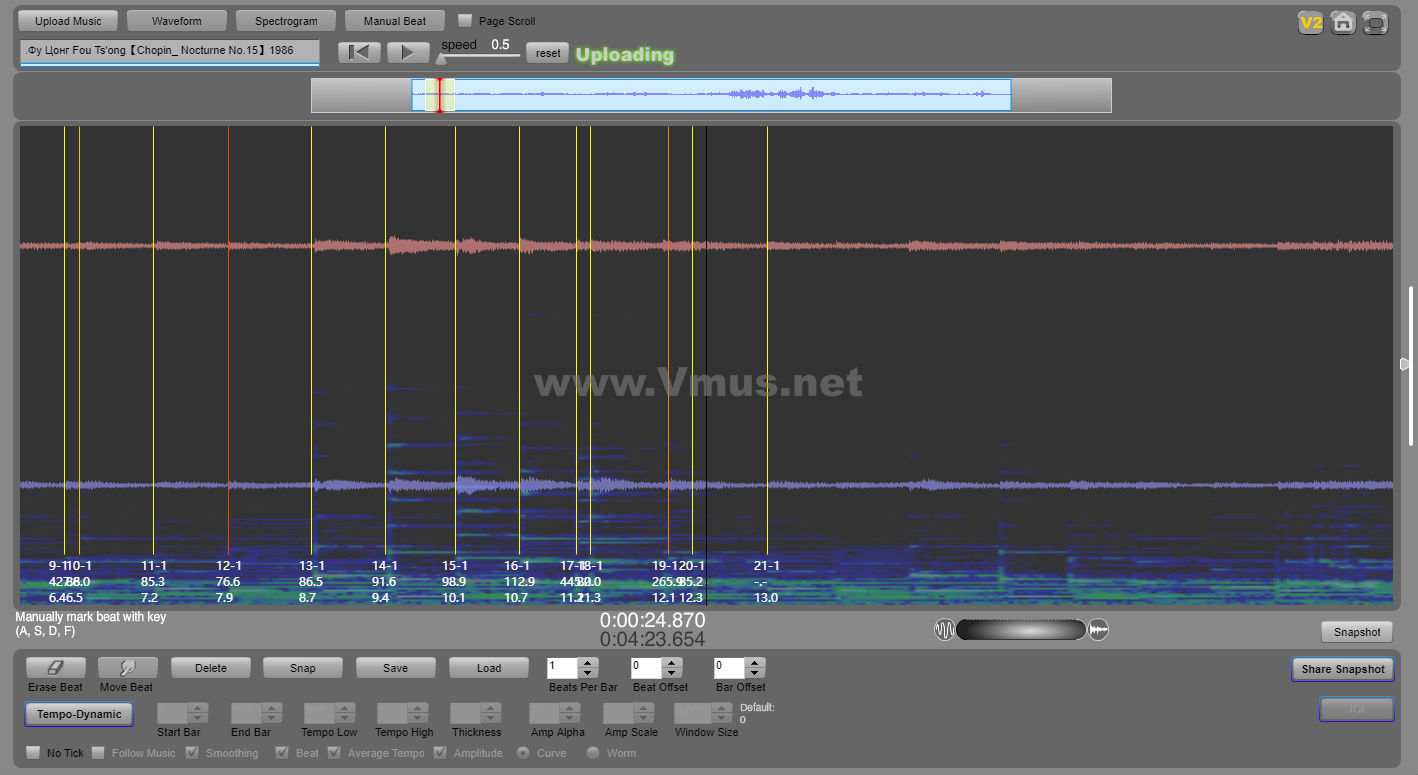The image size is (1418, 775).
Task: Switch to Spectrogram view
Action: tap(286, 21)
